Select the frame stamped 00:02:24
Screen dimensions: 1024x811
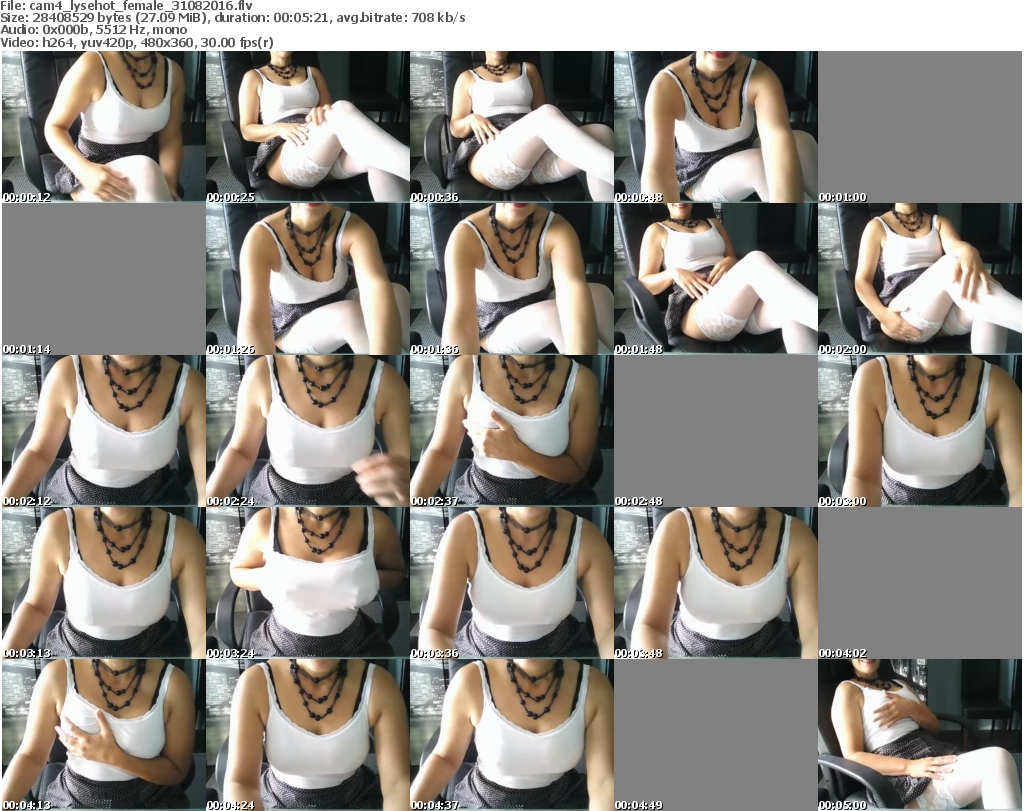308,431
